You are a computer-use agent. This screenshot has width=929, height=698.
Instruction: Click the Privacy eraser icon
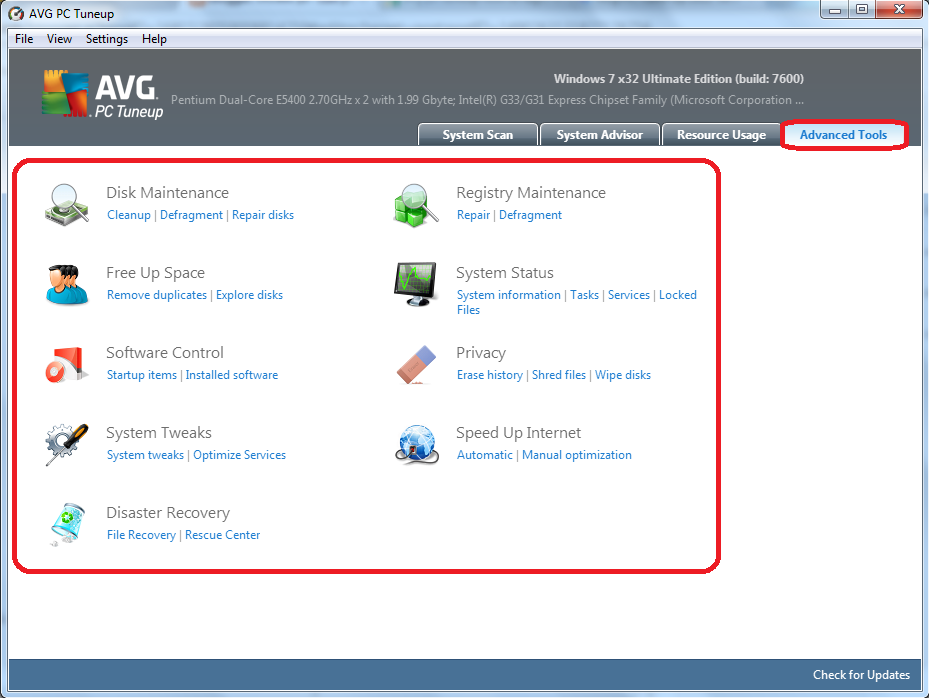417,365
